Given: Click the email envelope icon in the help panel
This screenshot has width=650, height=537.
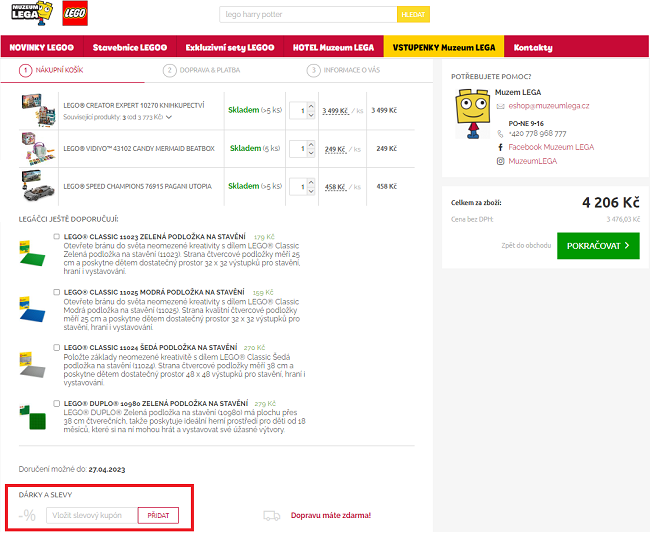Looking at the screenshot, I should 500,106.
